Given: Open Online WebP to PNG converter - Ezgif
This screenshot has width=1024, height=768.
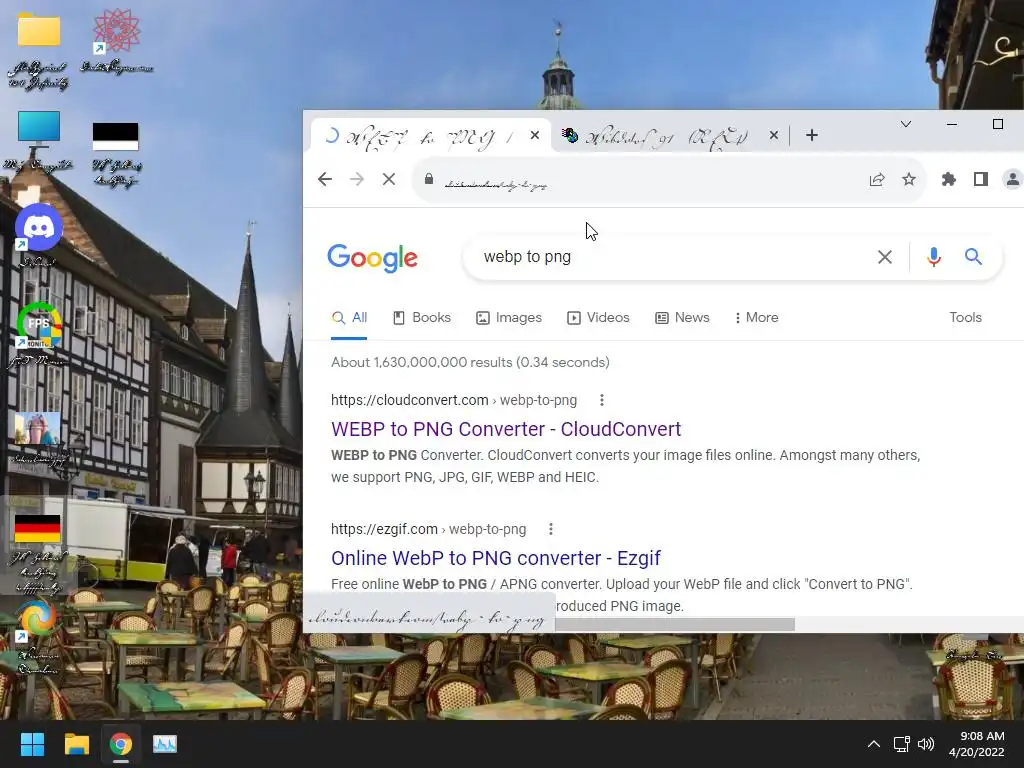Looking at the screenshot, I should click(496, 558).
